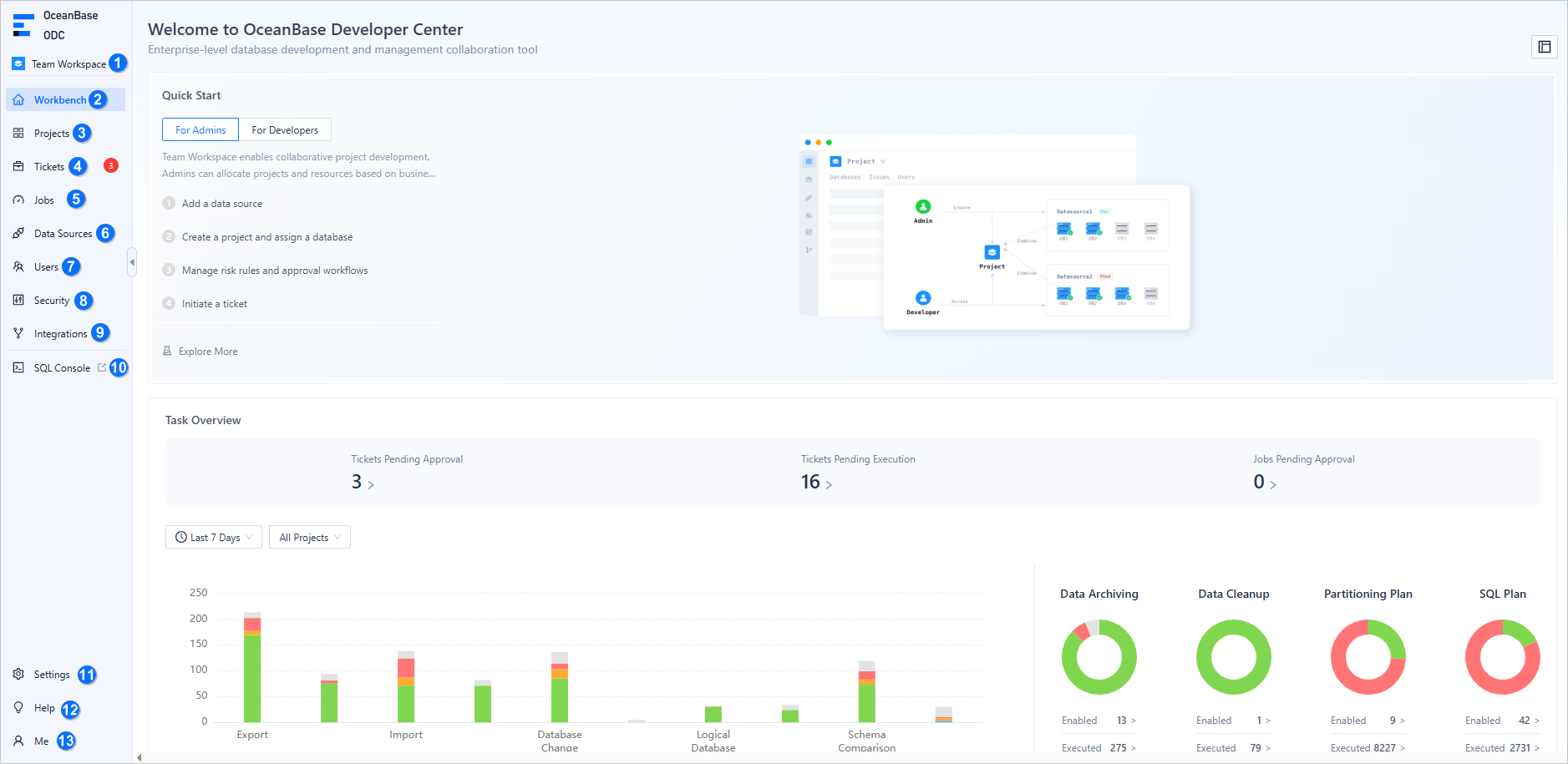Viewport: 1568px width, 764px height.
Task: Expand the All Projects dropdown
Action: click(310, 537)
